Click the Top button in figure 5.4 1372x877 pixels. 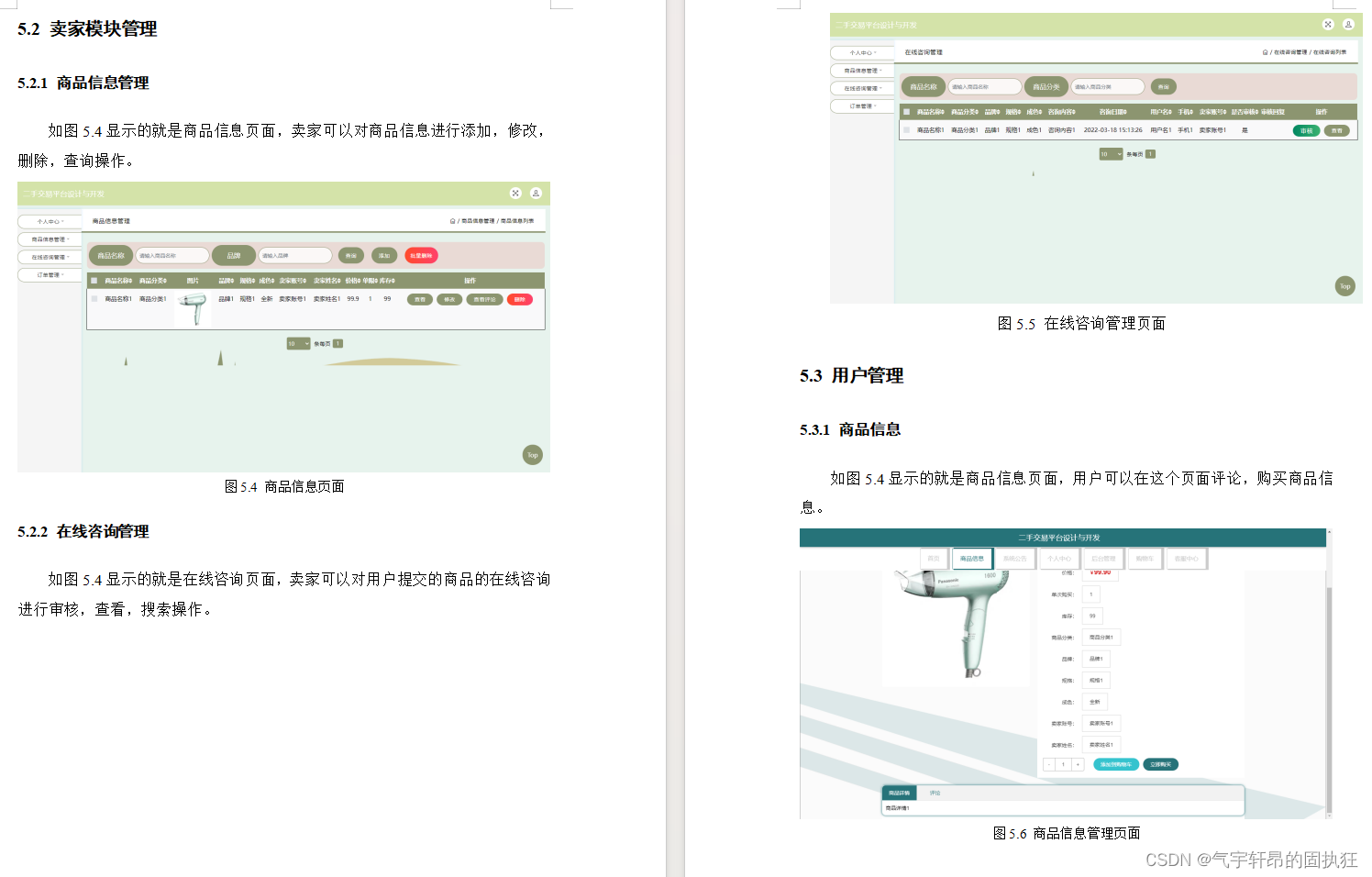(x=533, y=455)
